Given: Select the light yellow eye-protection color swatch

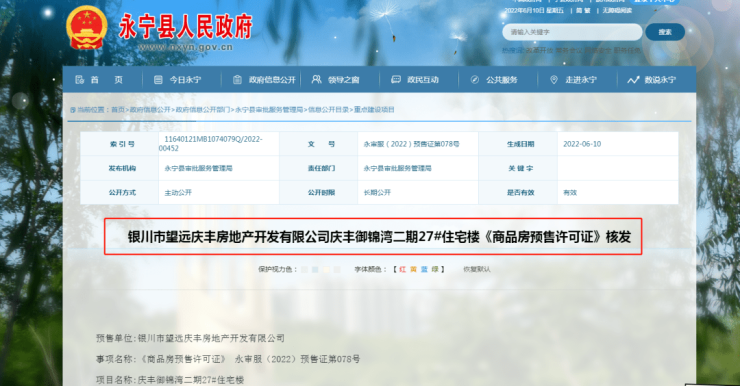Looking at the screenshot, I should click(326, 269).
